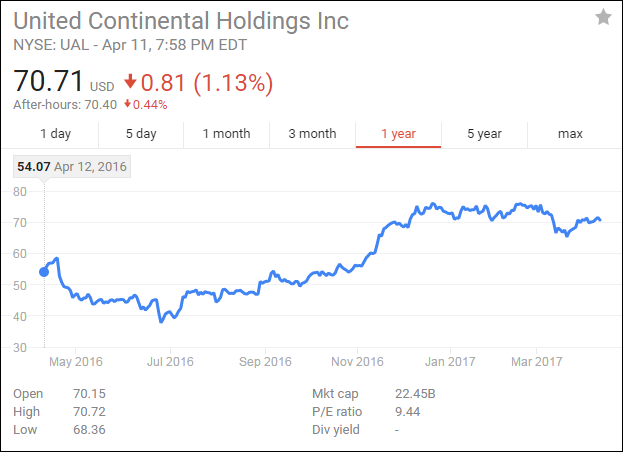Open the 1 month chart tab
The height and width of the screenshot is (452, 623).
(x=226, y=134)
